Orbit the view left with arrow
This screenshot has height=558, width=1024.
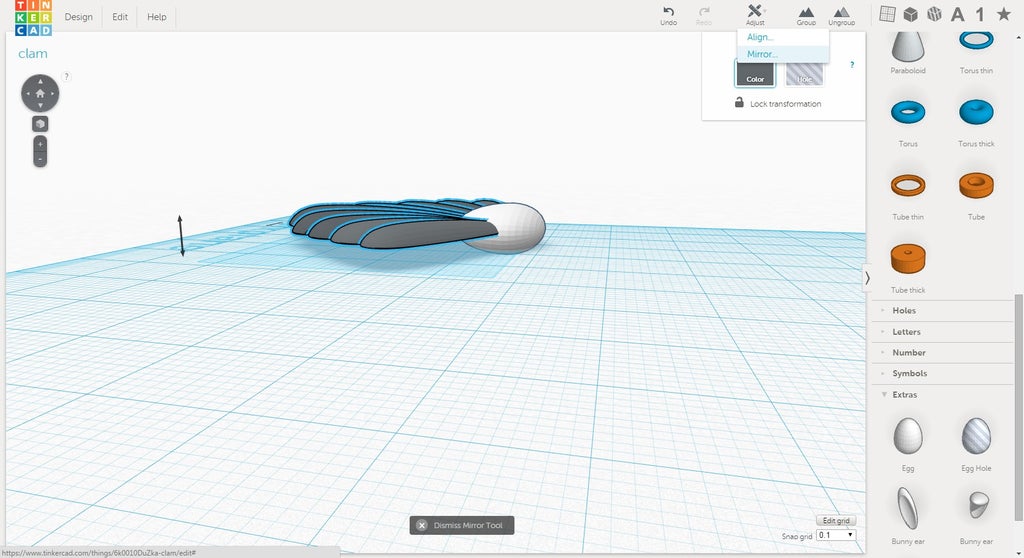click(x=27, y=93)
